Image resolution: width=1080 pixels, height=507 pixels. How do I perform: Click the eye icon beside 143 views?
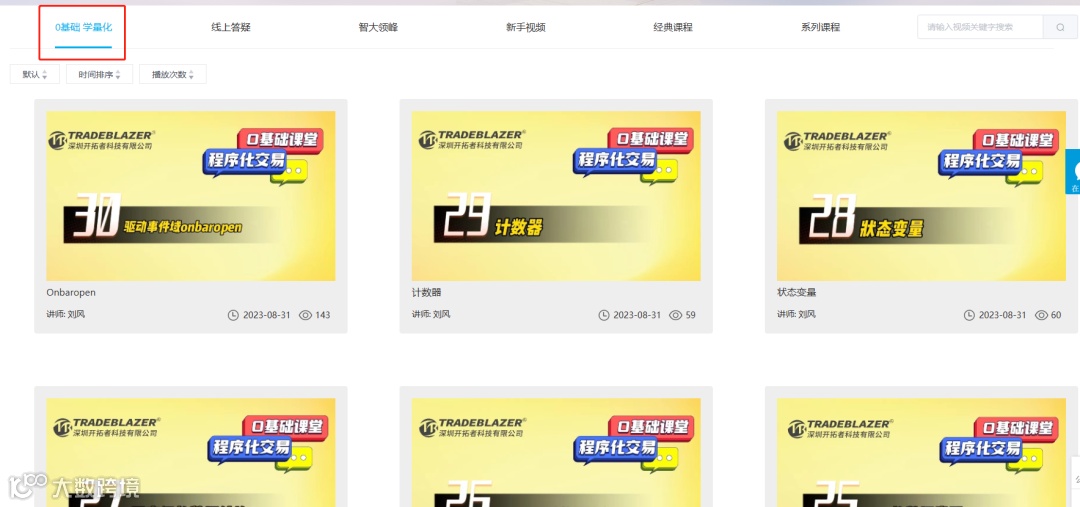point(305,315)
